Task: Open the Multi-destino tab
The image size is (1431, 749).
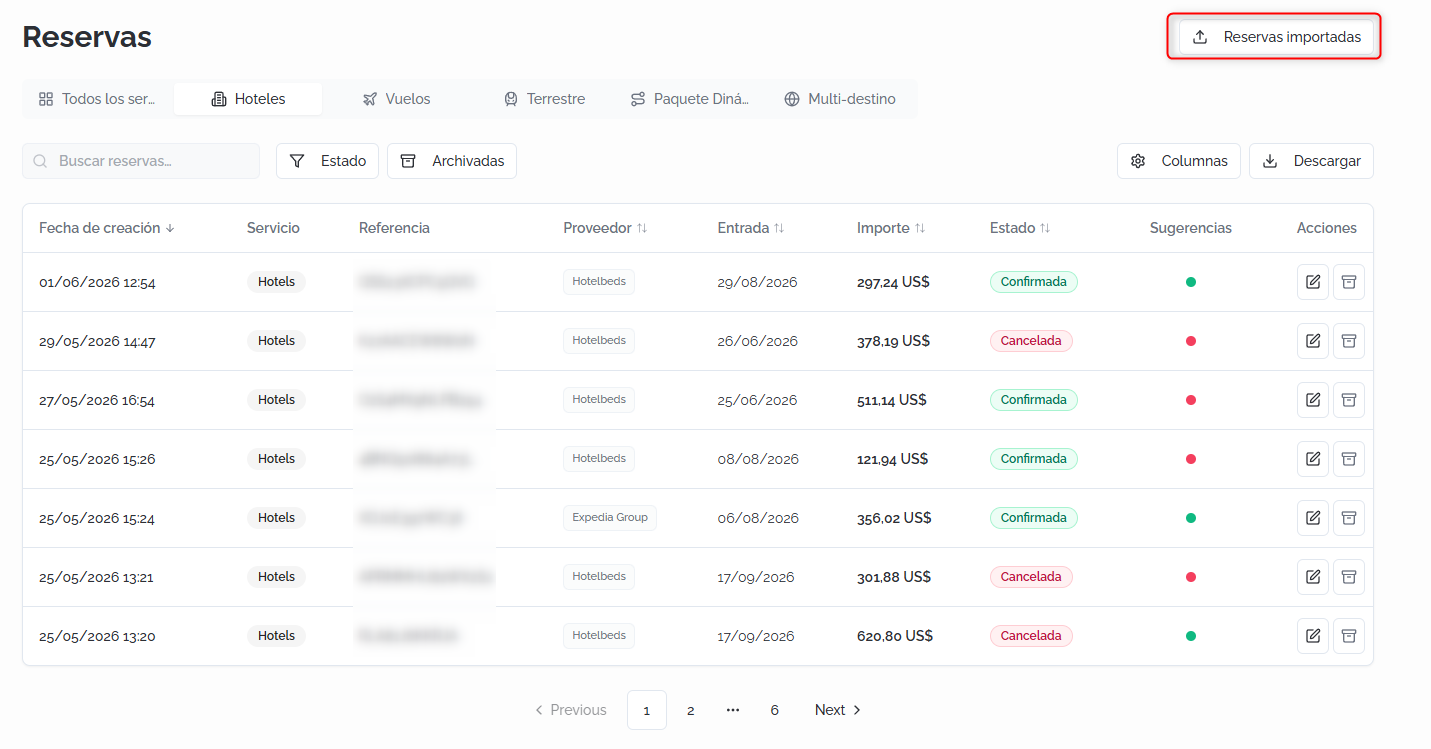Action: [x=840, y=99]
